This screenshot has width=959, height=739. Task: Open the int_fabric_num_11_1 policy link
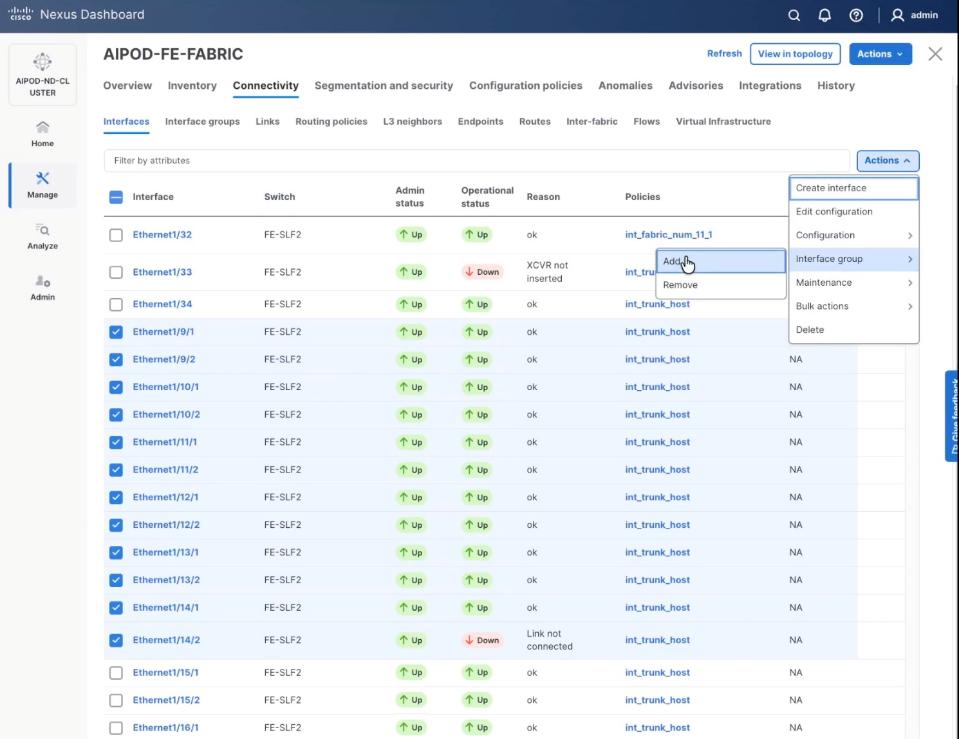point(668,235)
